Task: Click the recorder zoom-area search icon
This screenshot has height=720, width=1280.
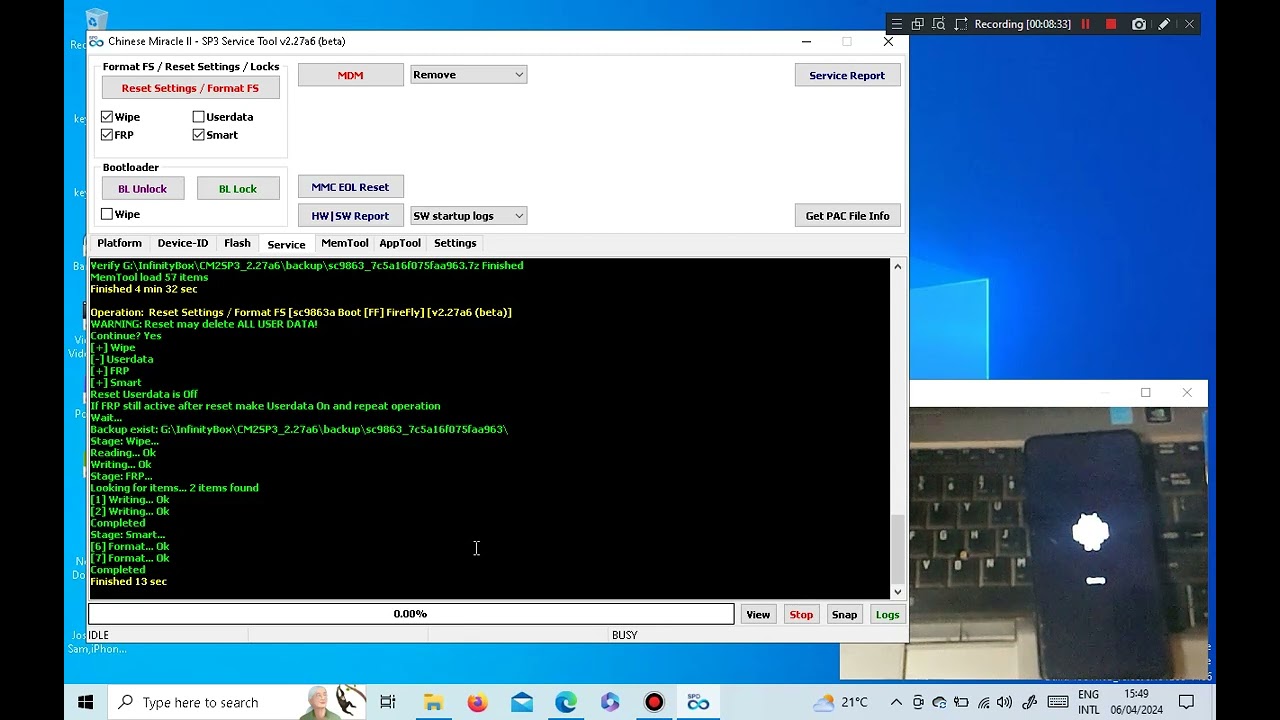Action: point(939,24)
